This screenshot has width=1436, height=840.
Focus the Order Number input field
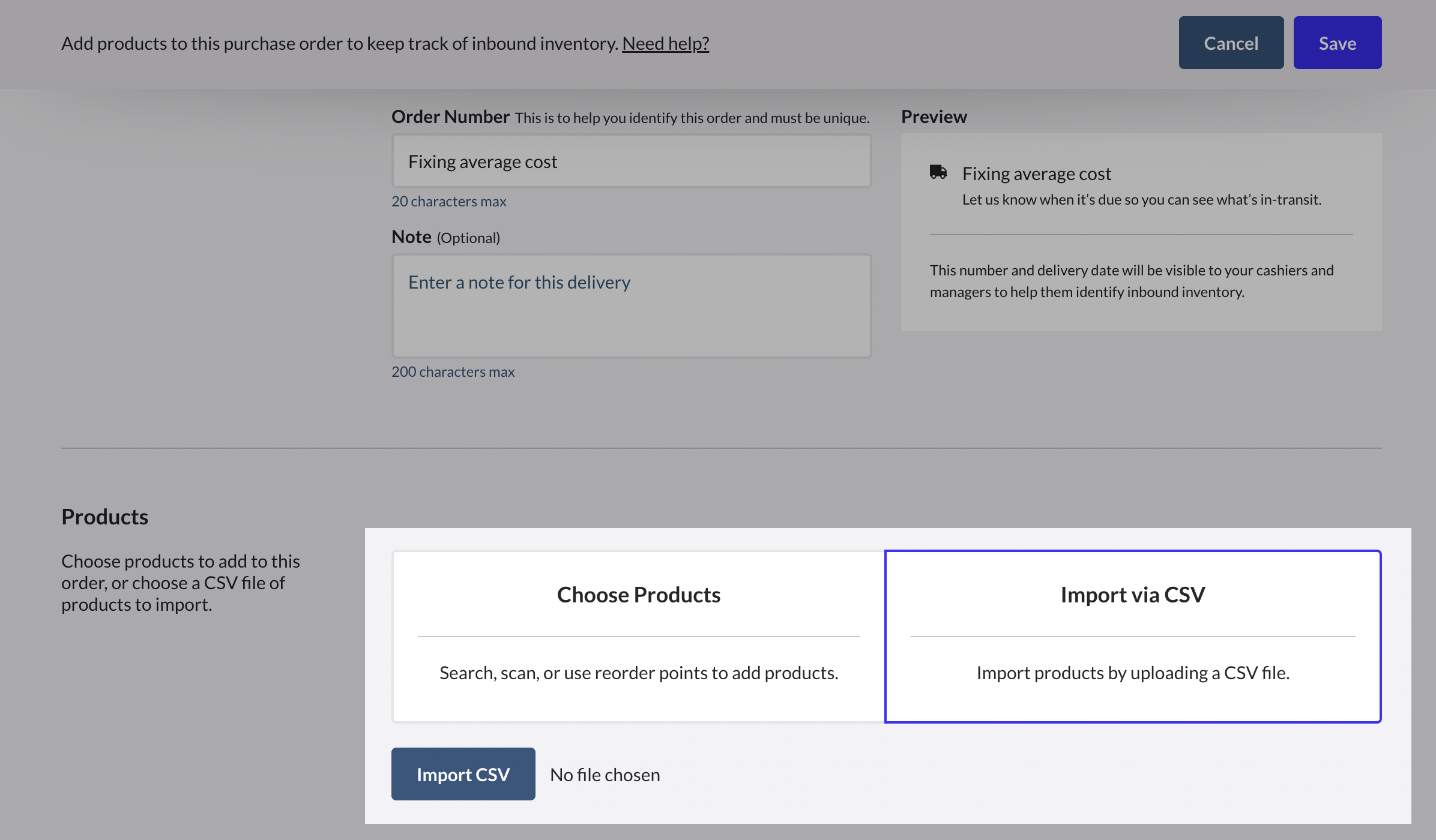tap(631, 161)
